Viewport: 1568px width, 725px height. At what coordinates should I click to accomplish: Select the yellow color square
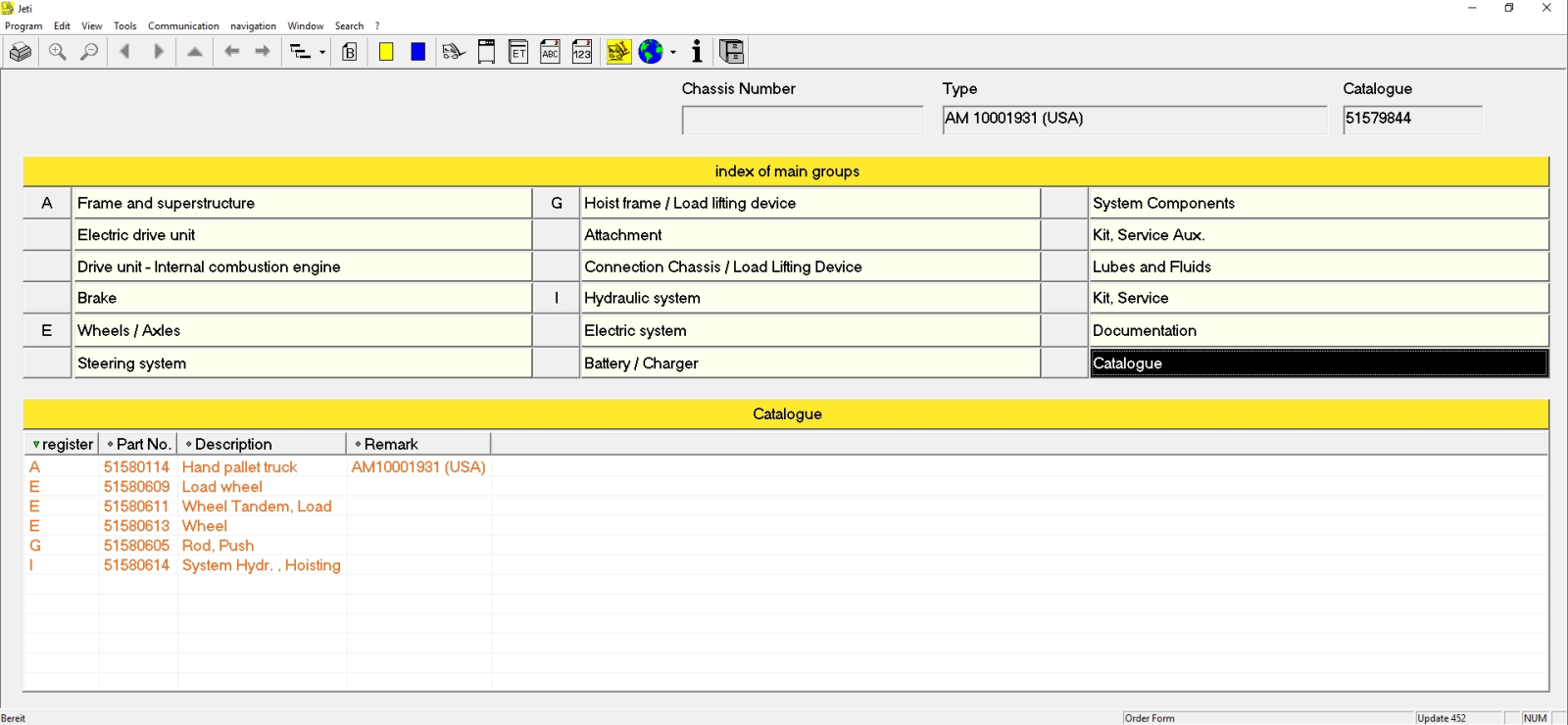[x=386, y=52]
